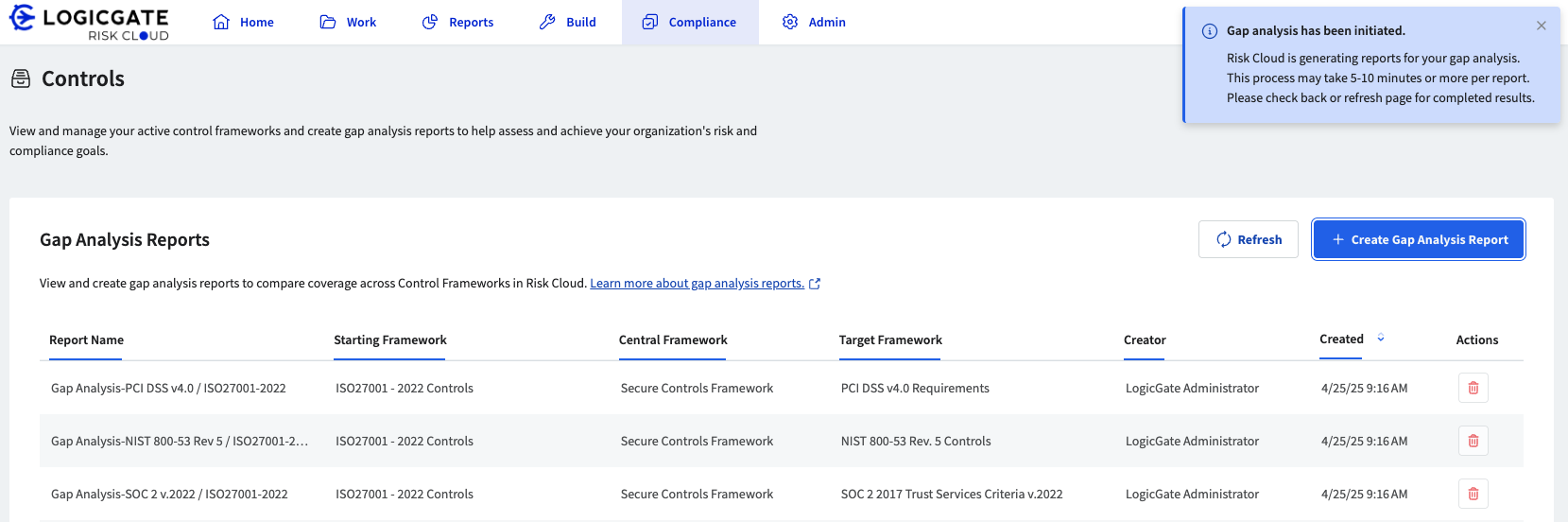1568x522 pixels.
Task: Click the LogicGate Risk Cloud logo
Action: pyautogui.click(x=89, y=23)
